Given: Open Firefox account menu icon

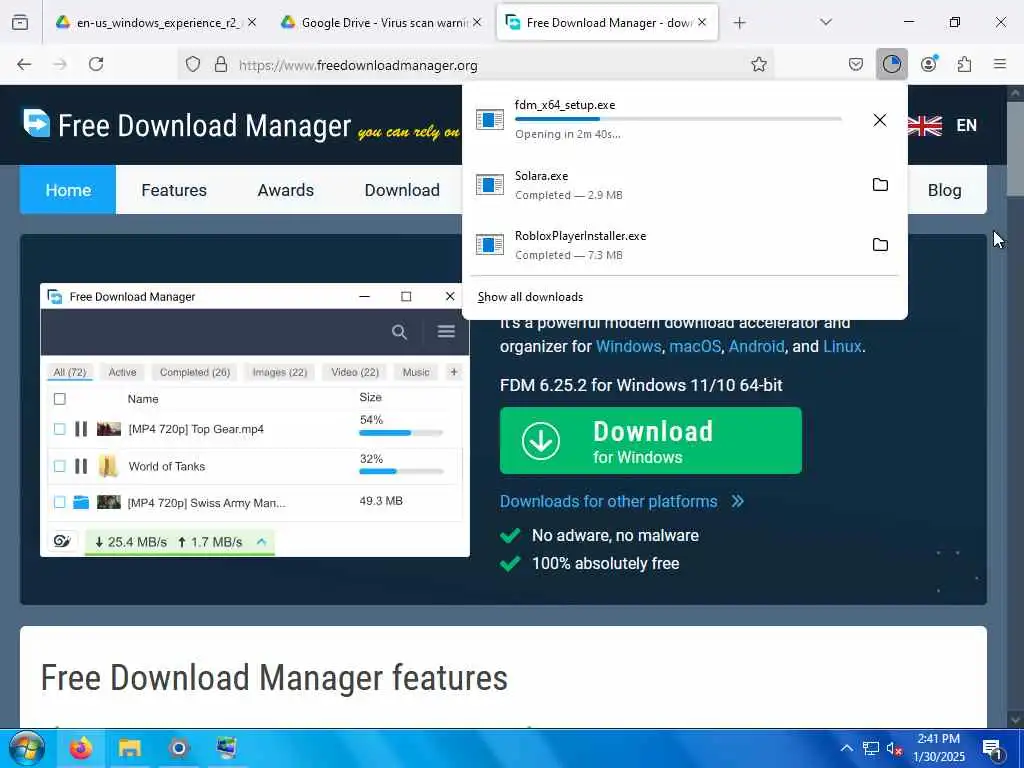Looking at the screenshot, I should [929, 64].
